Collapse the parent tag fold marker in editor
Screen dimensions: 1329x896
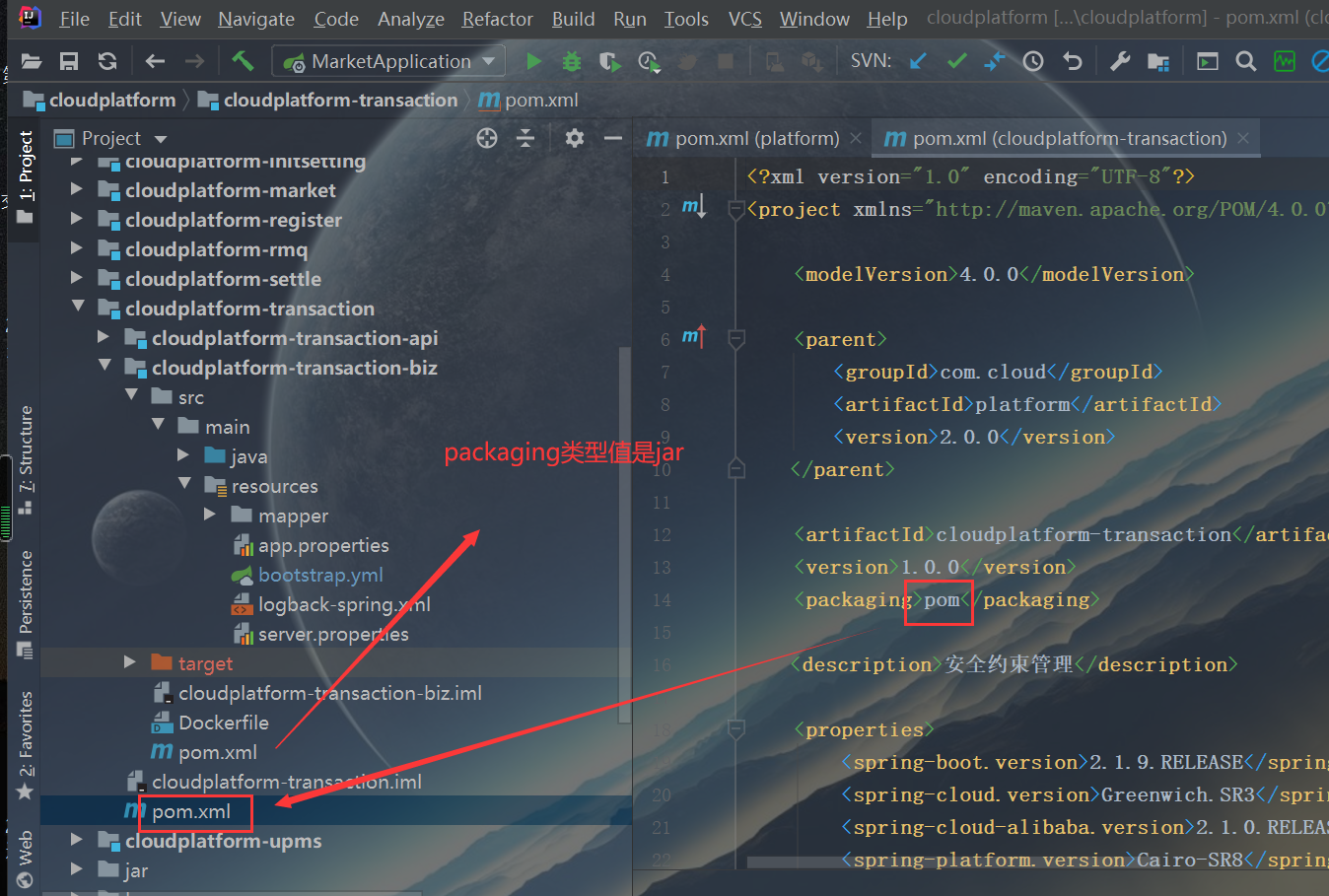tap(736, 339)
